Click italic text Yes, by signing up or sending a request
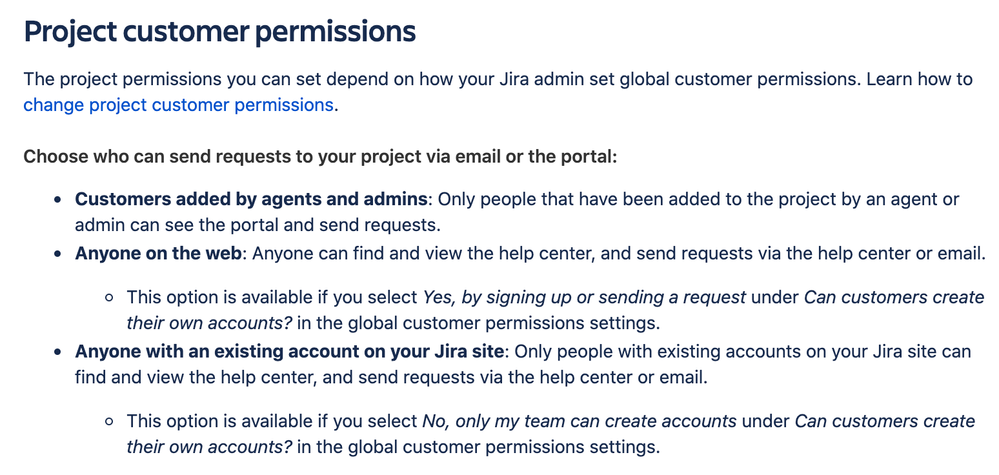The width and height of the screenshot is (999, 475). click(x=584, y=297)
